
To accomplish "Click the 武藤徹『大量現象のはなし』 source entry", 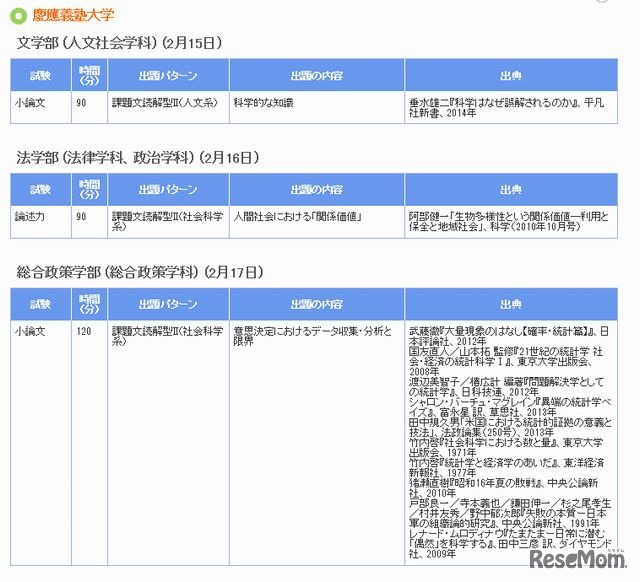I will pos(509,336).
